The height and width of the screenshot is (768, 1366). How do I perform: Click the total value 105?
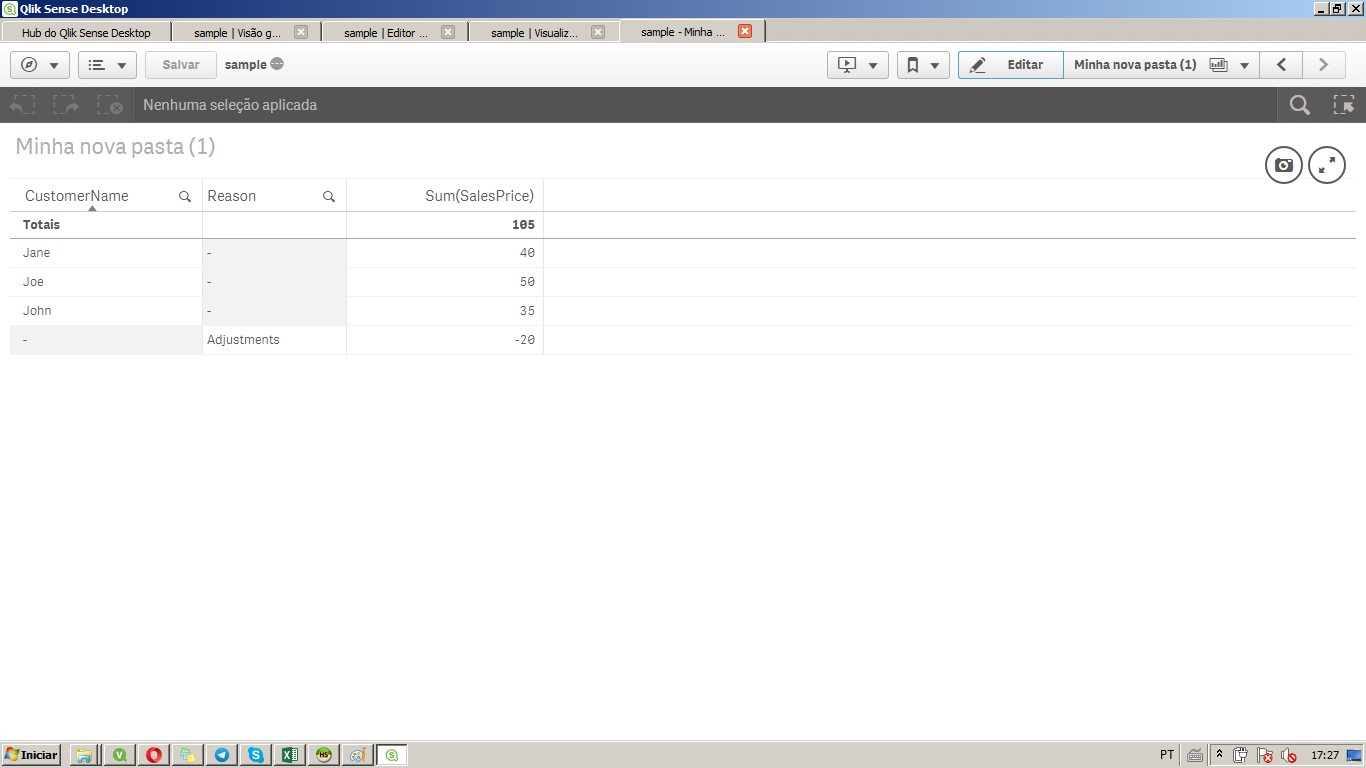(x=523, y=225)
